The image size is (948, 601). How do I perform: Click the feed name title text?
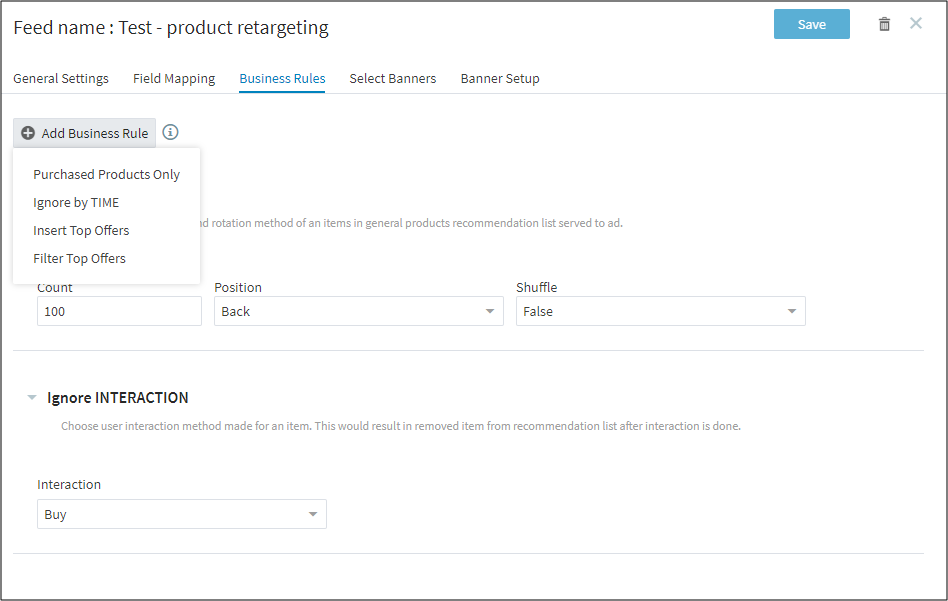click(171, 28)
